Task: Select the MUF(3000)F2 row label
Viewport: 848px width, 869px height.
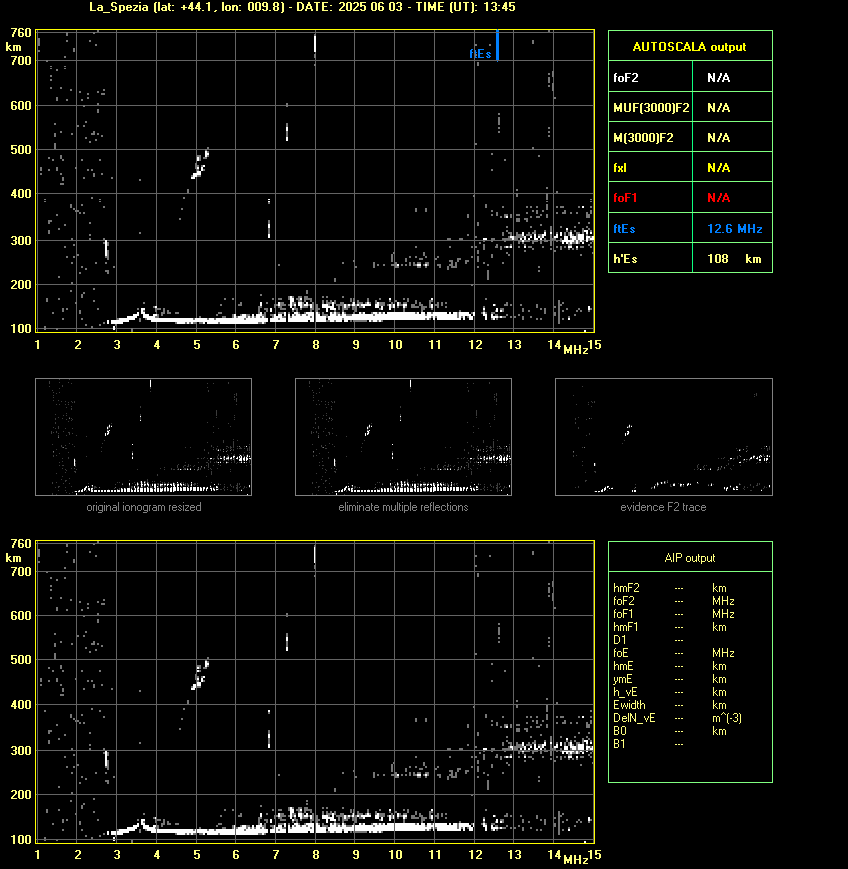Action: (651, 108)
